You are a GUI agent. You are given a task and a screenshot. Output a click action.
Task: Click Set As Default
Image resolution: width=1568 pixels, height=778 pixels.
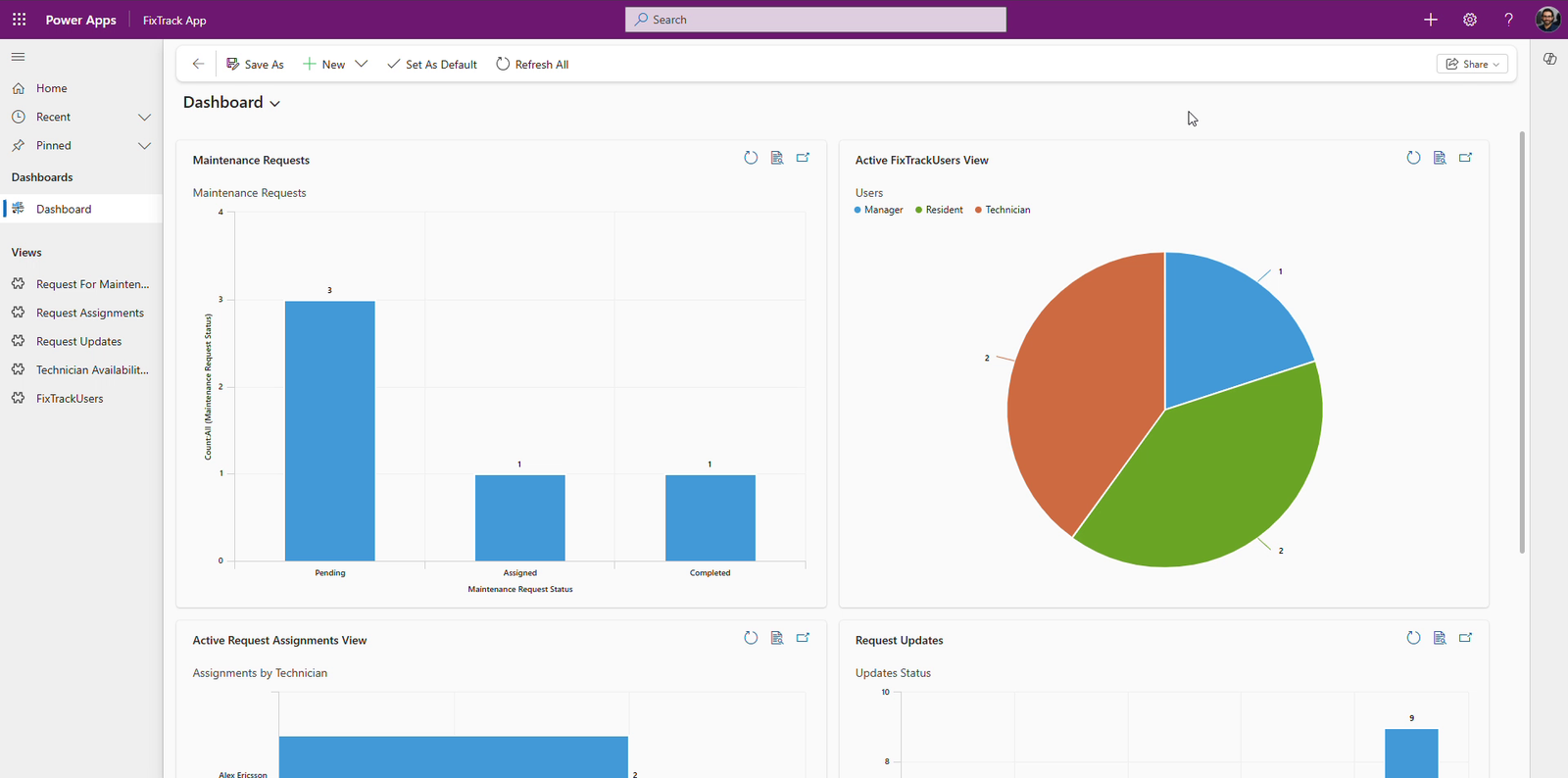click(x=432, y=65)
